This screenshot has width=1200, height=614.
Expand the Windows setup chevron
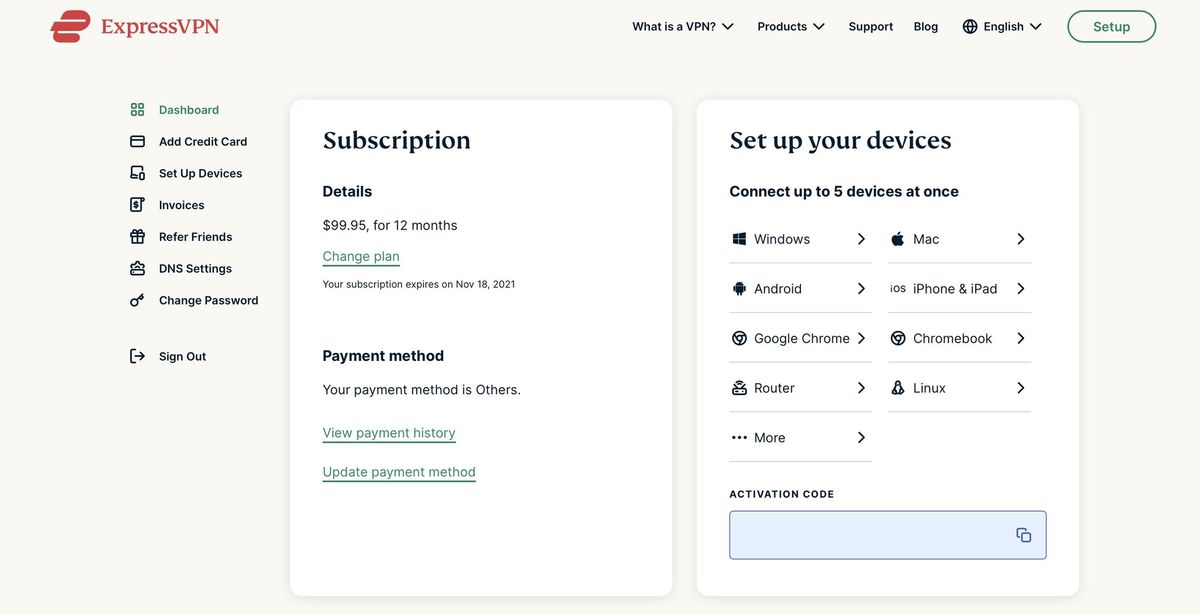(861, 239)
